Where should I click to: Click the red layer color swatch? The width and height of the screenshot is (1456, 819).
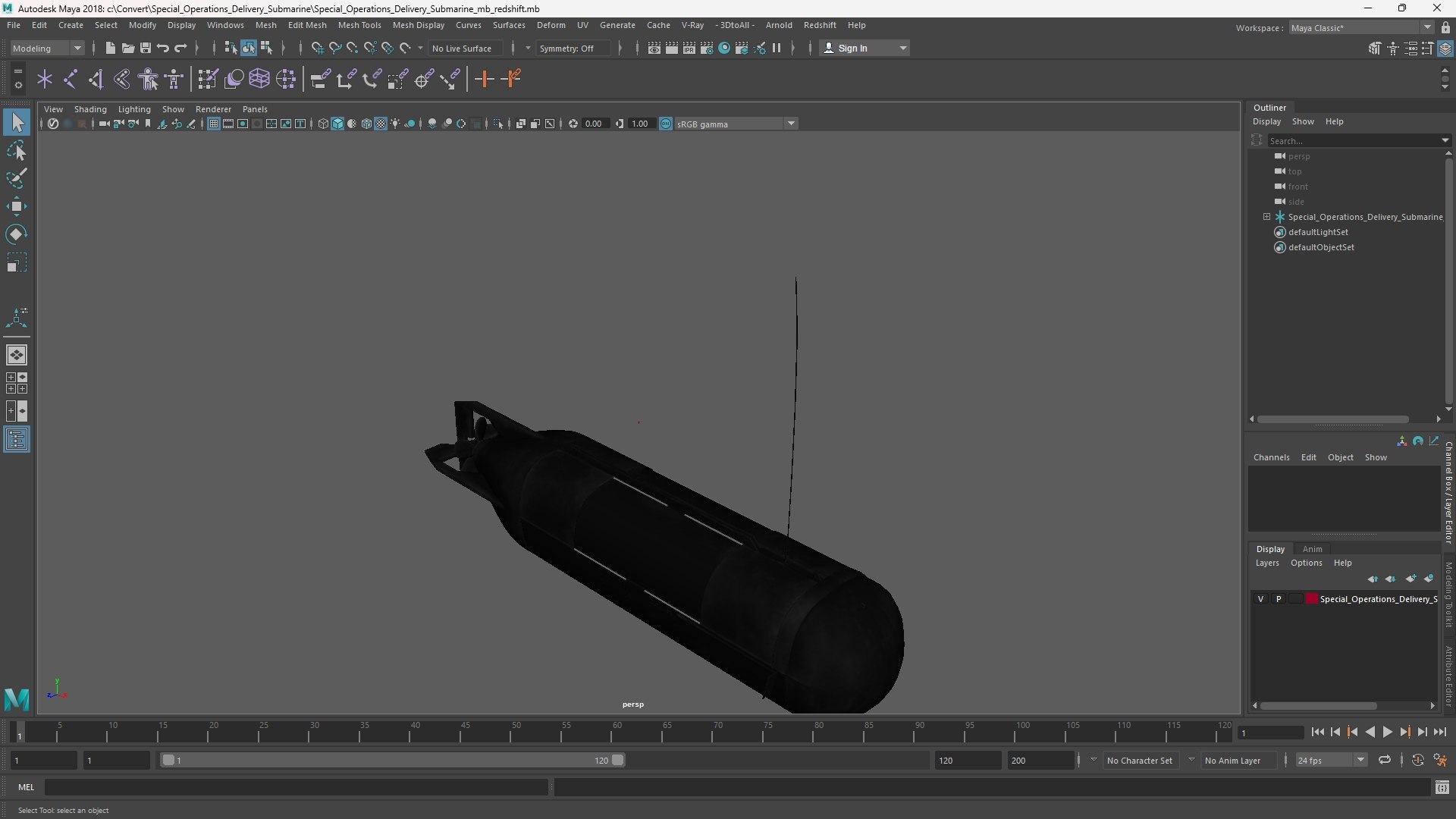1311,599
